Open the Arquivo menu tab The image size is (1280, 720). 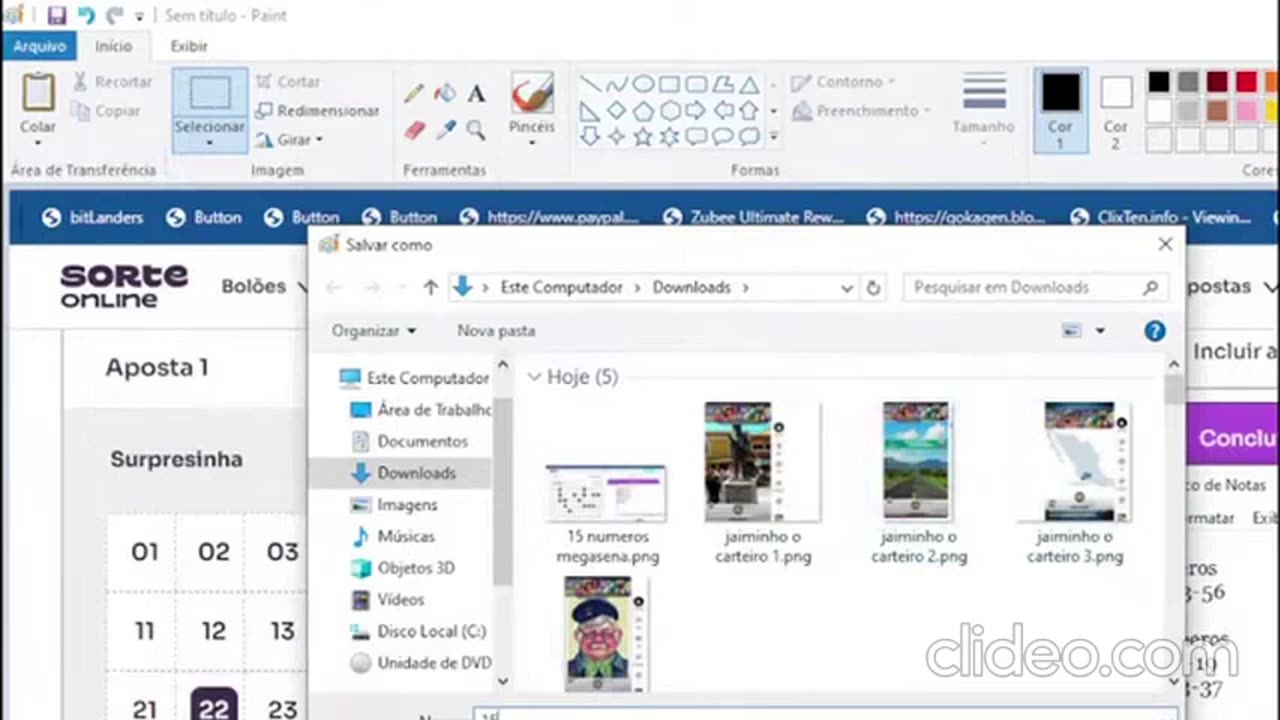[x=40, y=46]
